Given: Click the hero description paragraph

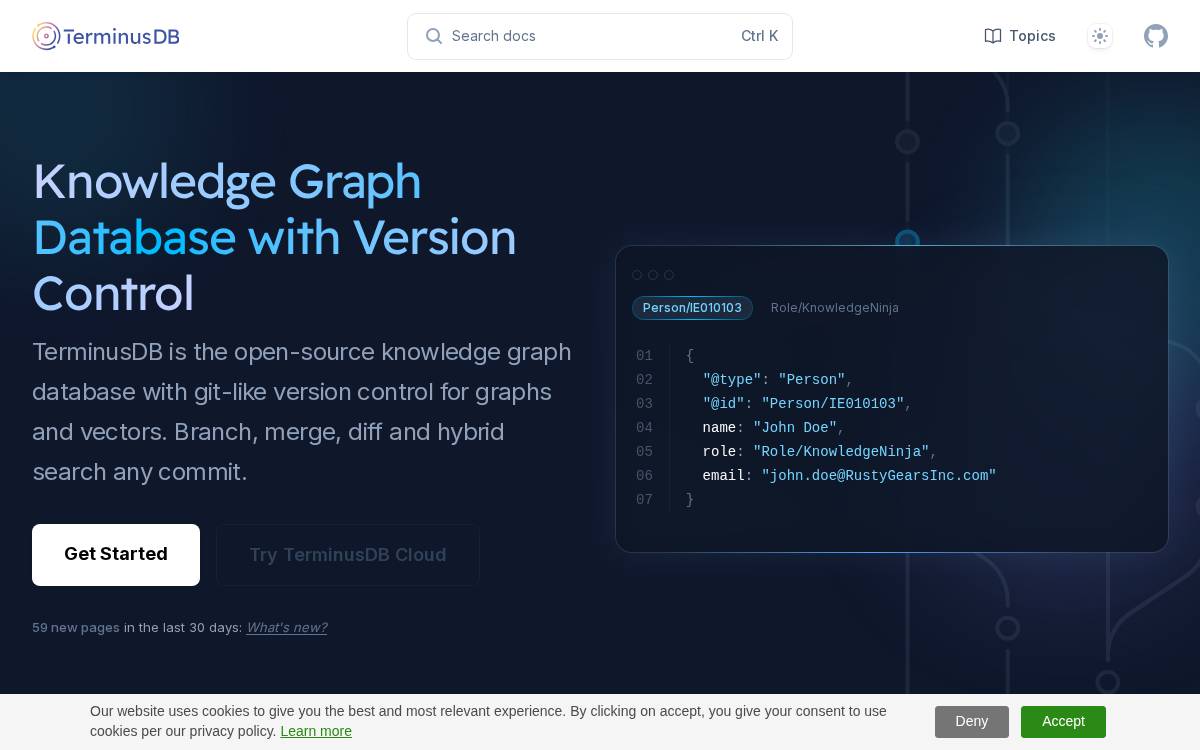Looking at the screenshot, I should (302, 412).
